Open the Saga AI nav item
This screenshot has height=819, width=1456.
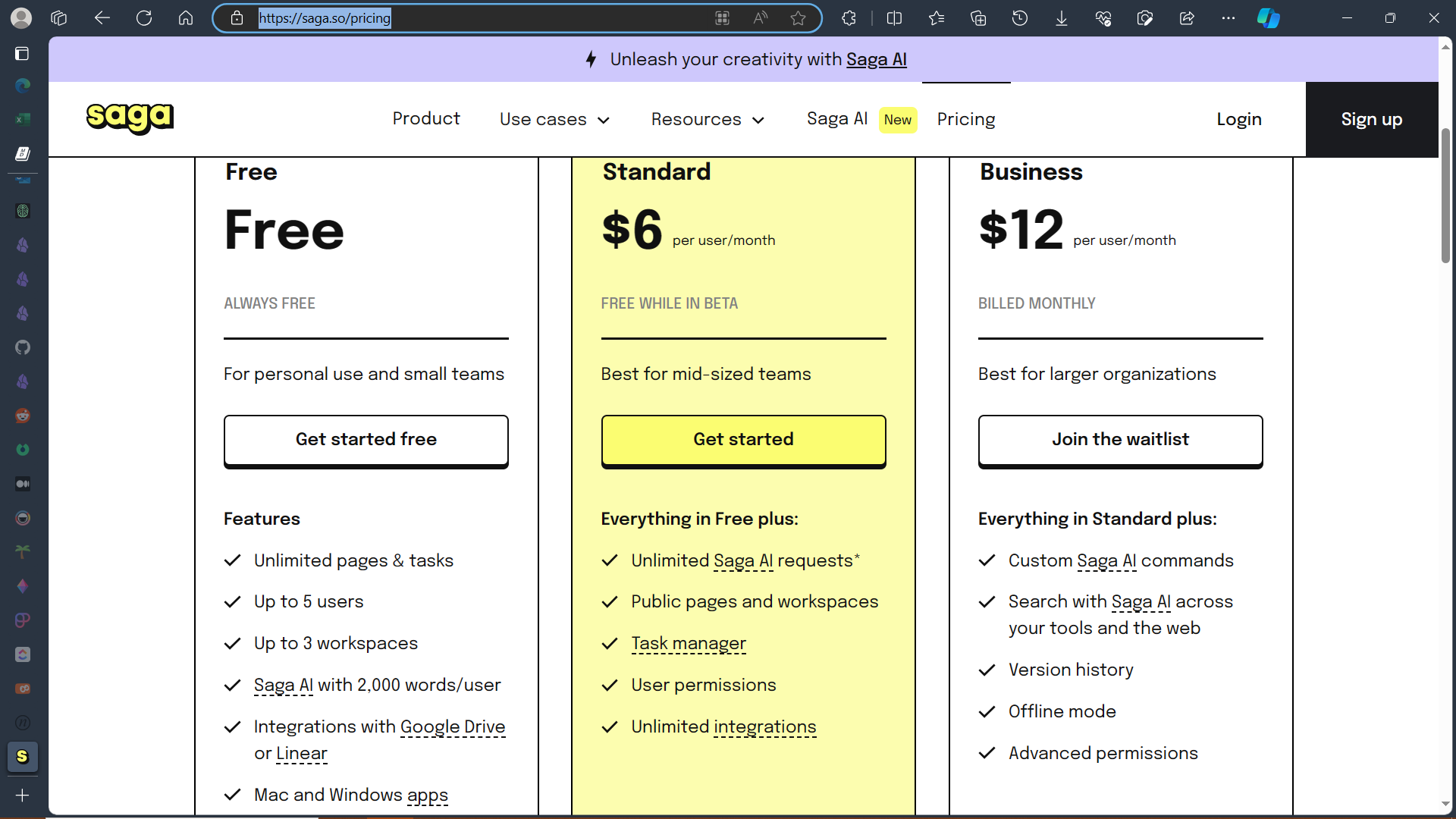837,119
